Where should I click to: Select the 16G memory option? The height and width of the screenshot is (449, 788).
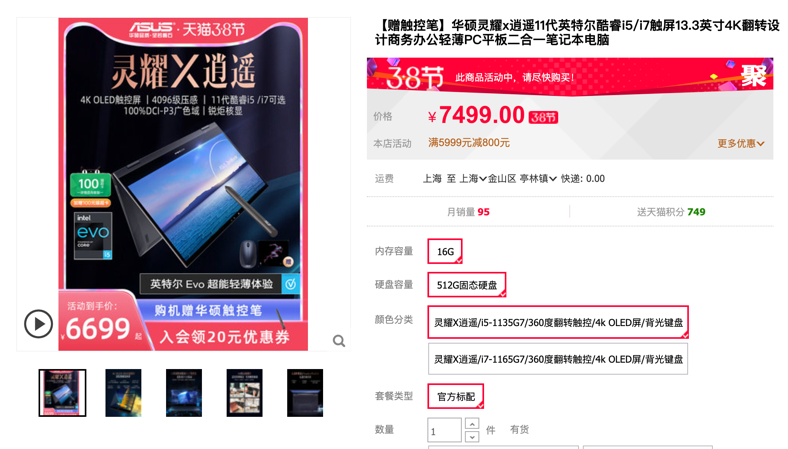(445, 251)
